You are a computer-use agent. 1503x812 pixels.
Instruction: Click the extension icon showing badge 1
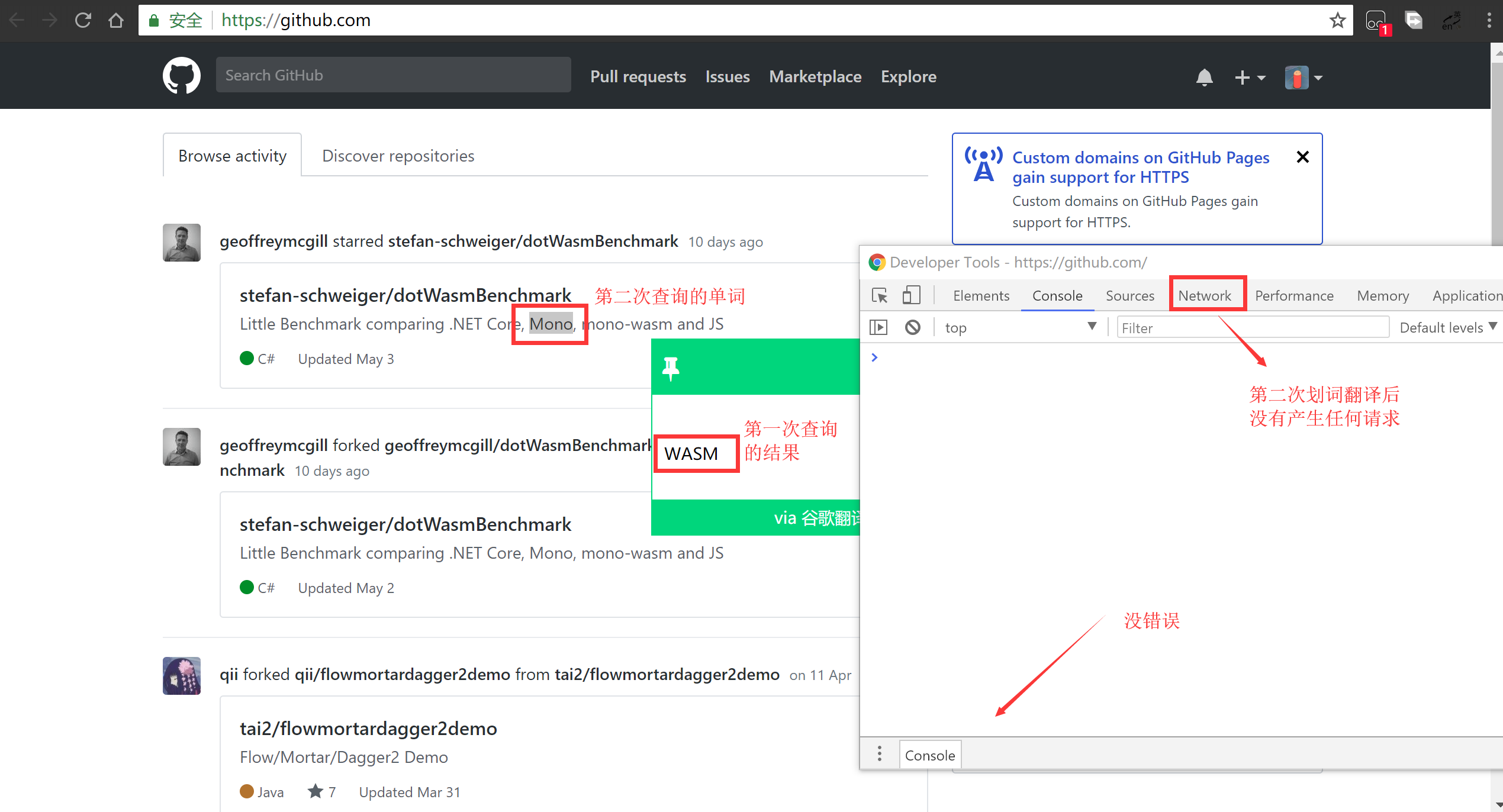1375,20
